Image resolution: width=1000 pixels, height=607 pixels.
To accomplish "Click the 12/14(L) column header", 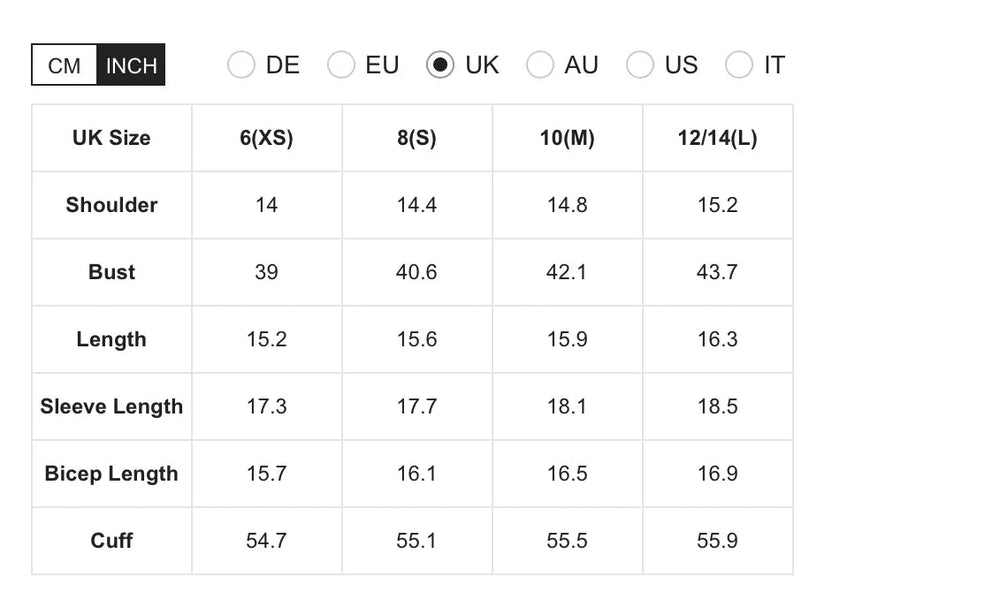I will pos(717,138).
